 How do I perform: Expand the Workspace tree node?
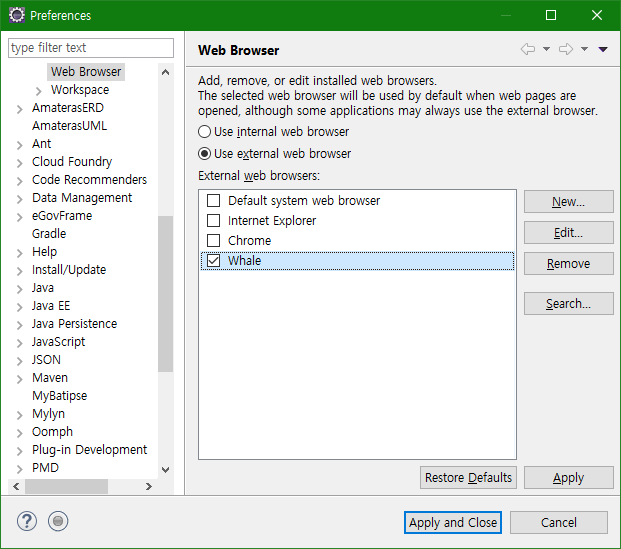tap(38, 91)
